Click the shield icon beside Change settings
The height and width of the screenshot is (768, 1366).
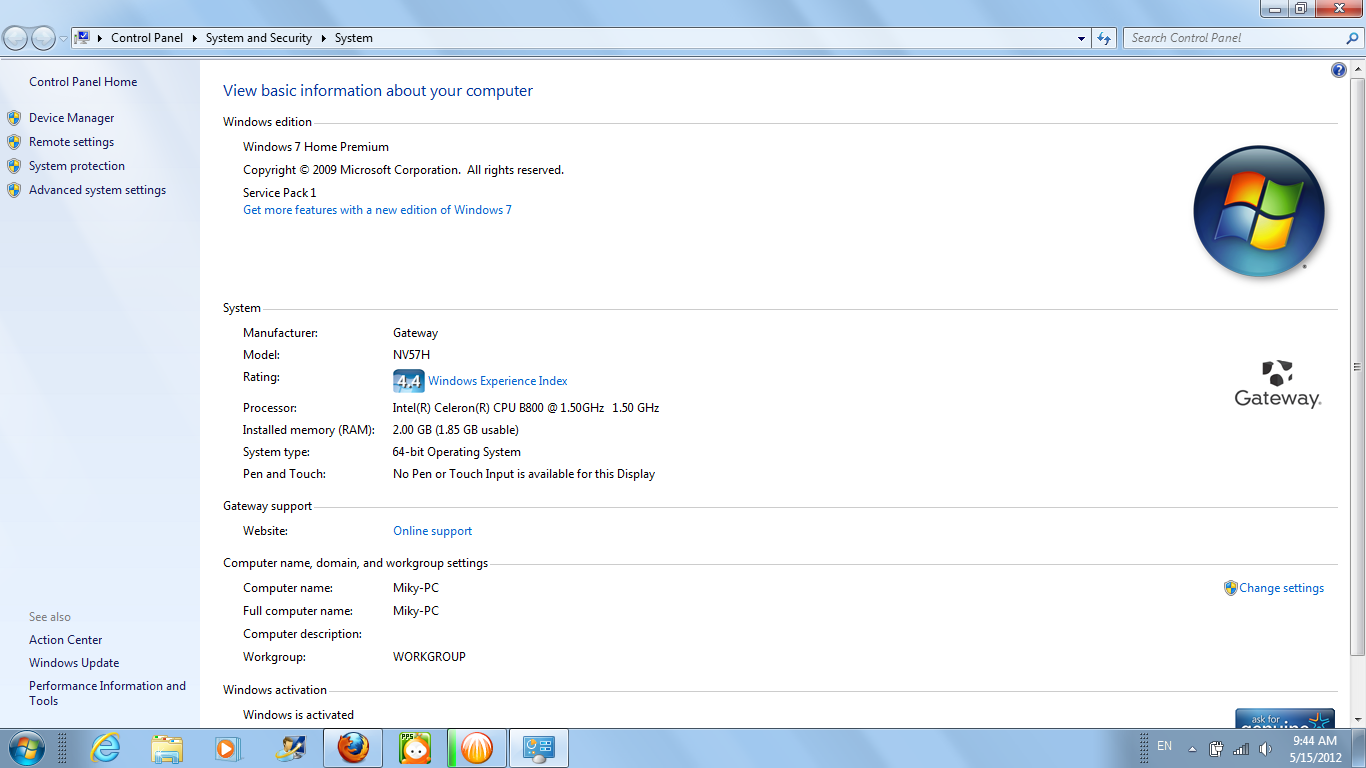pos(1231,588)
